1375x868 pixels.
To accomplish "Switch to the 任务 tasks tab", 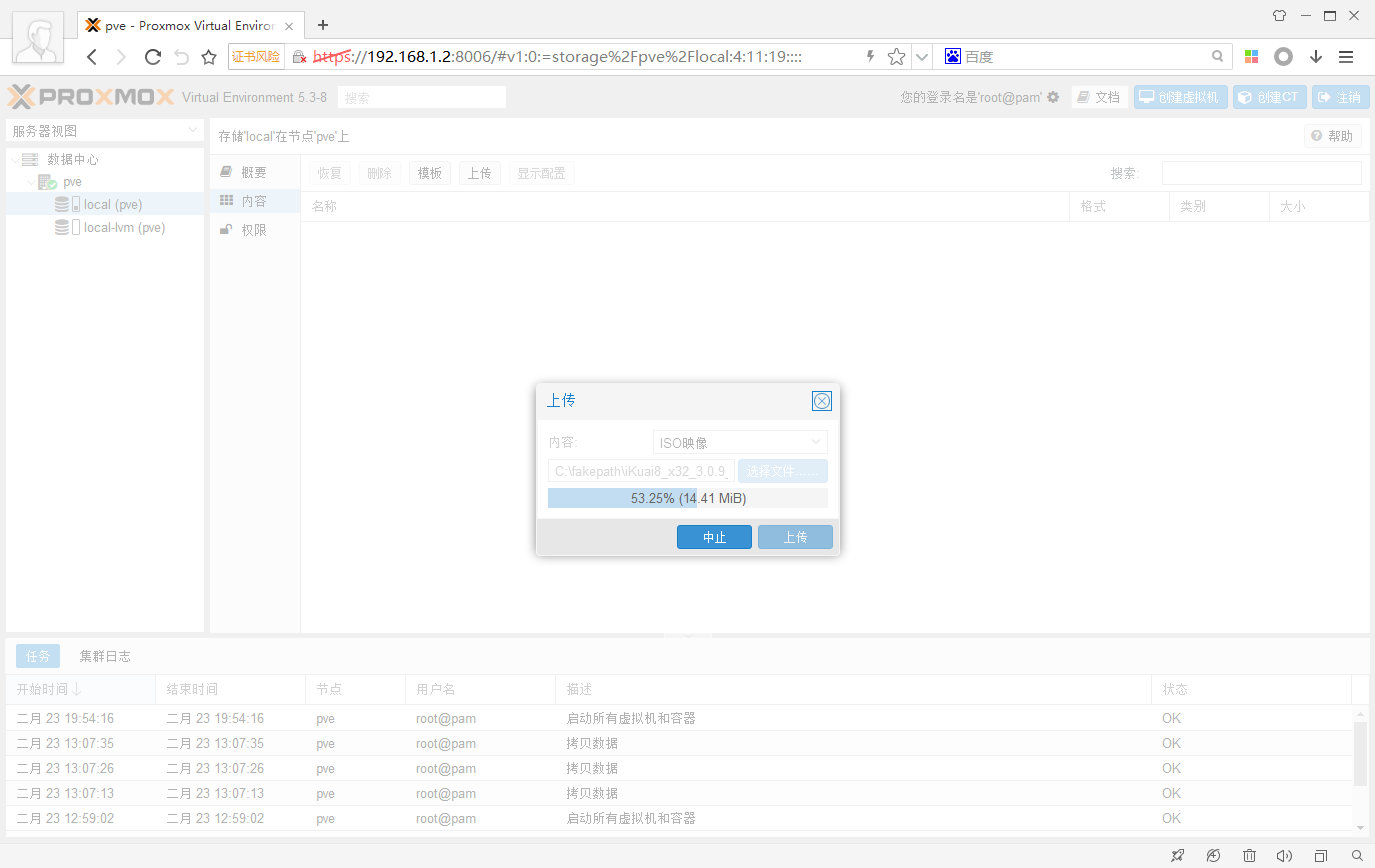I will [38, 656].
